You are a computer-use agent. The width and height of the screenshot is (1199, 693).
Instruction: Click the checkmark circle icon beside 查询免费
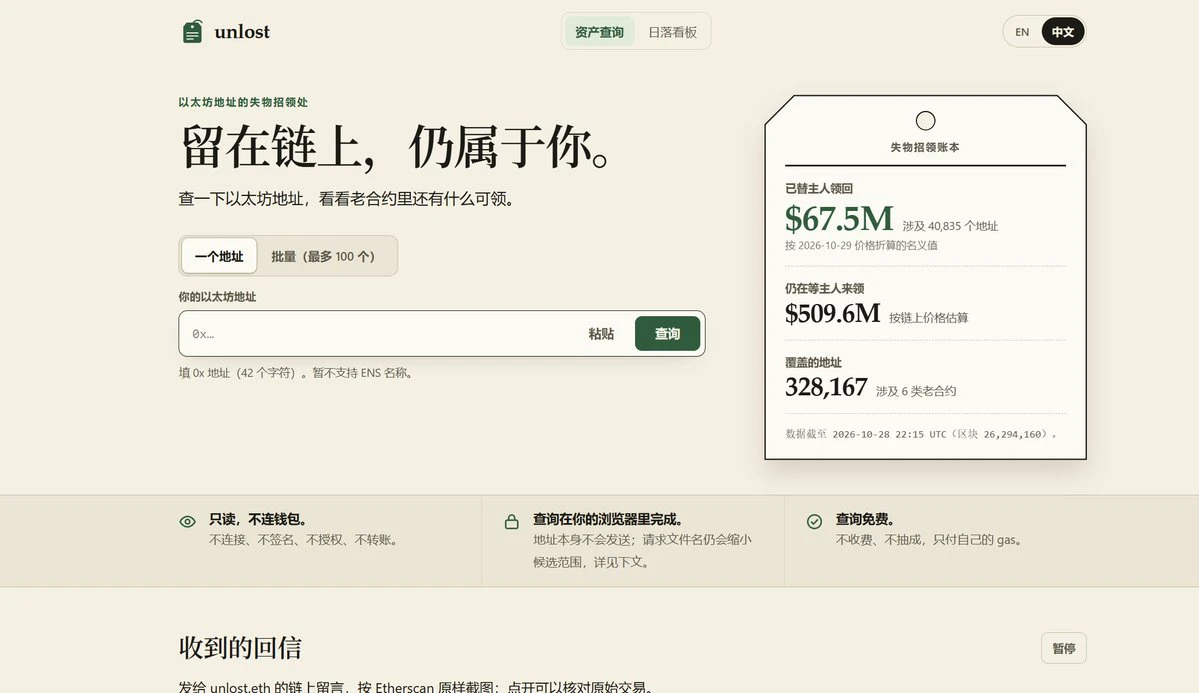pos(814,522)
